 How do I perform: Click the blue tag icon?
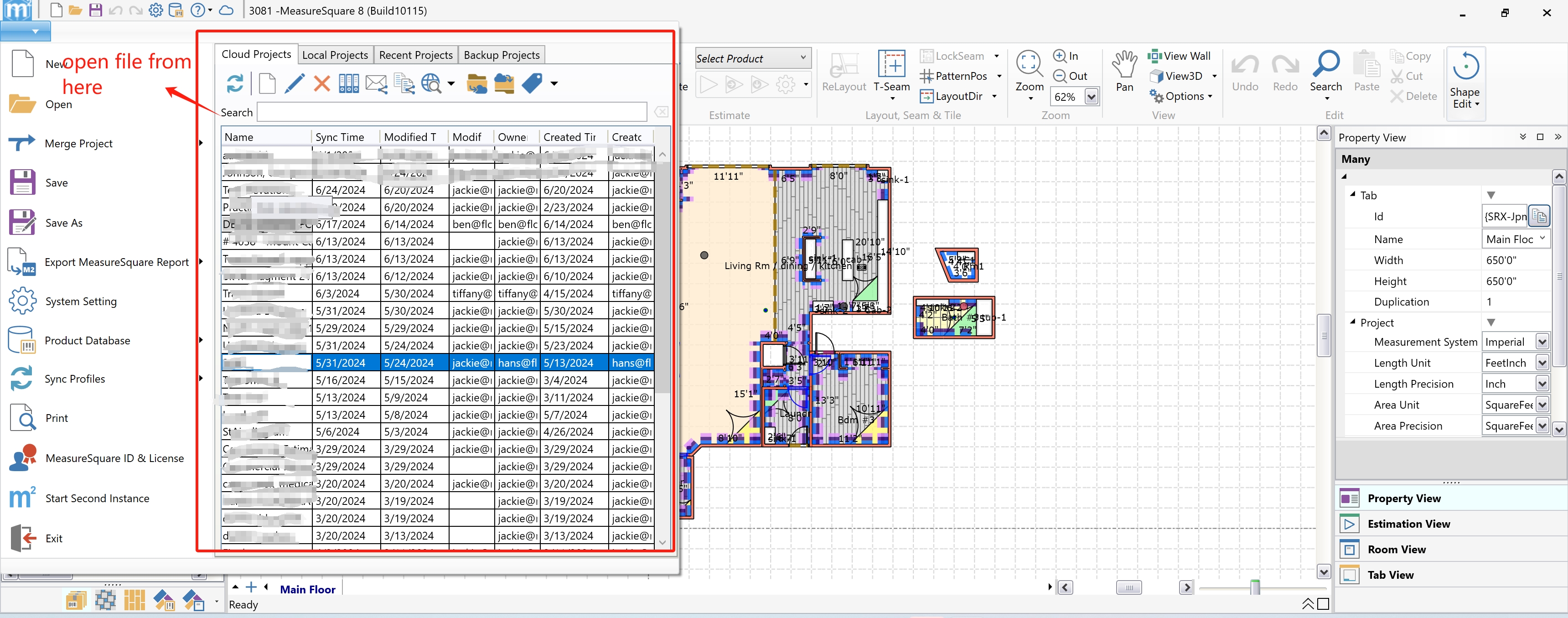pyautogui.click(x=531, y=83)
